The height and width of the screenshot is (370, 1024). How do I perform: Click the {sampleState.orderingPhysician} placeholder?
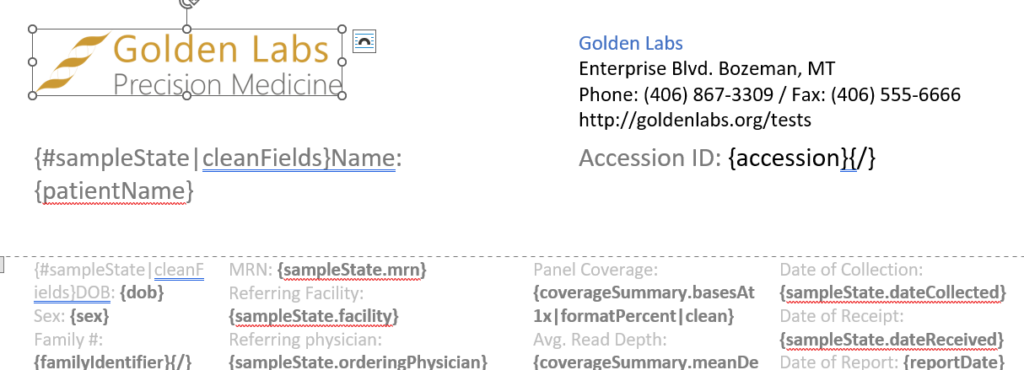pyautogui.click(x=358, y=362)
